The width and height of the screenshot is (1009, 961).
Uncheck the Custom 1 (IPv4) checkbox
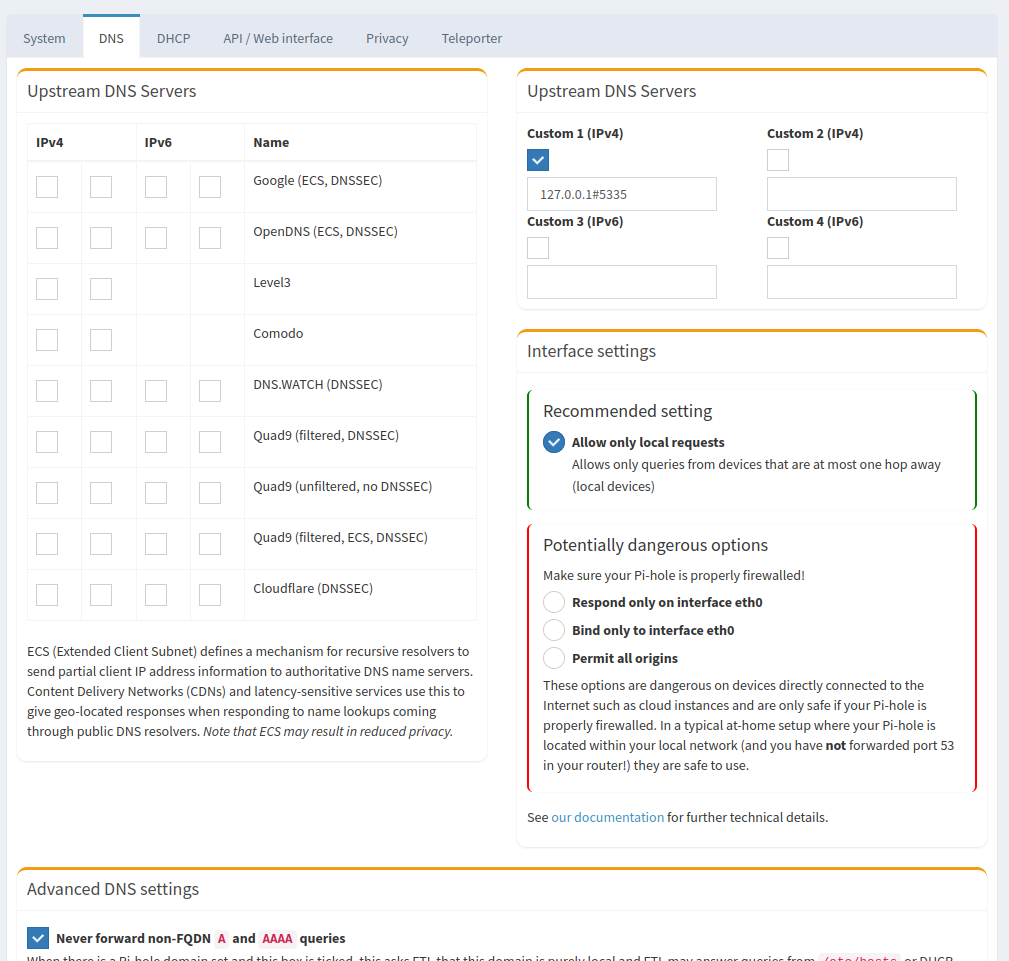(538, 160)
